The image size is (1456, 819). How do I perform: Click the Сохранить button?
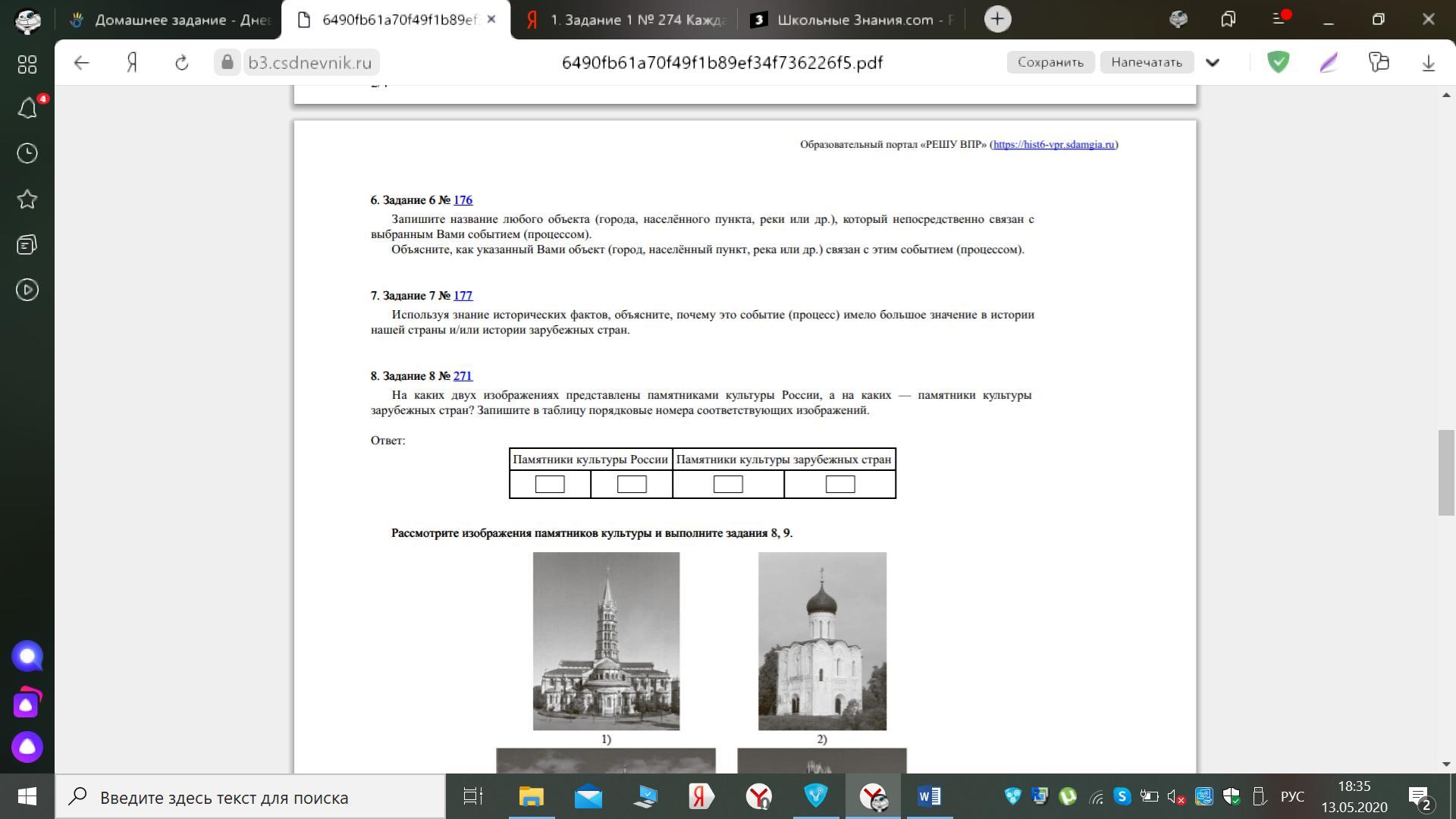click(x=1050, y=62)
